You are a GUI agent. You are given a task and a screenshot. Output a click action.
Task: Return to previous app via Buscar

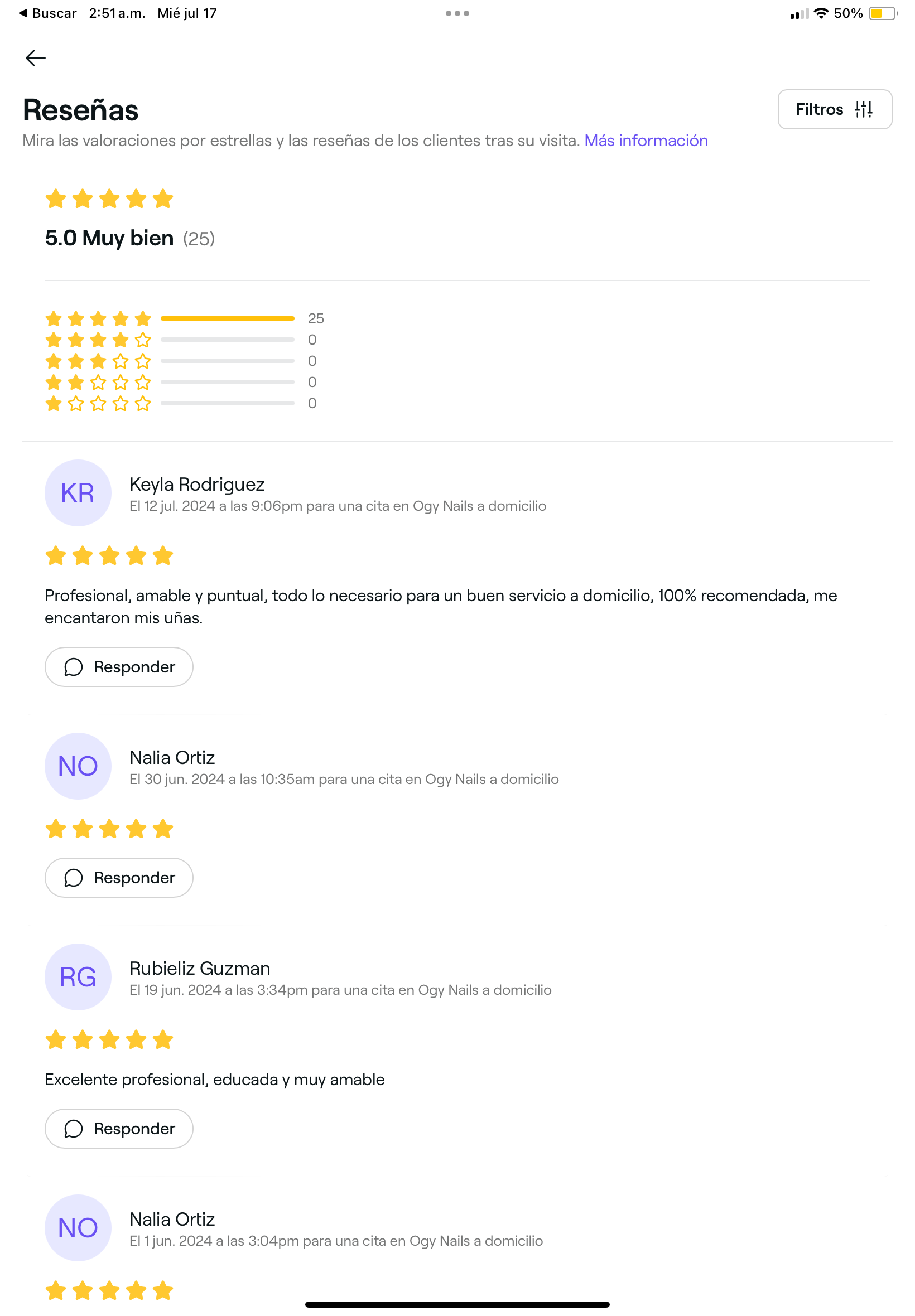[x=48, y=13]
